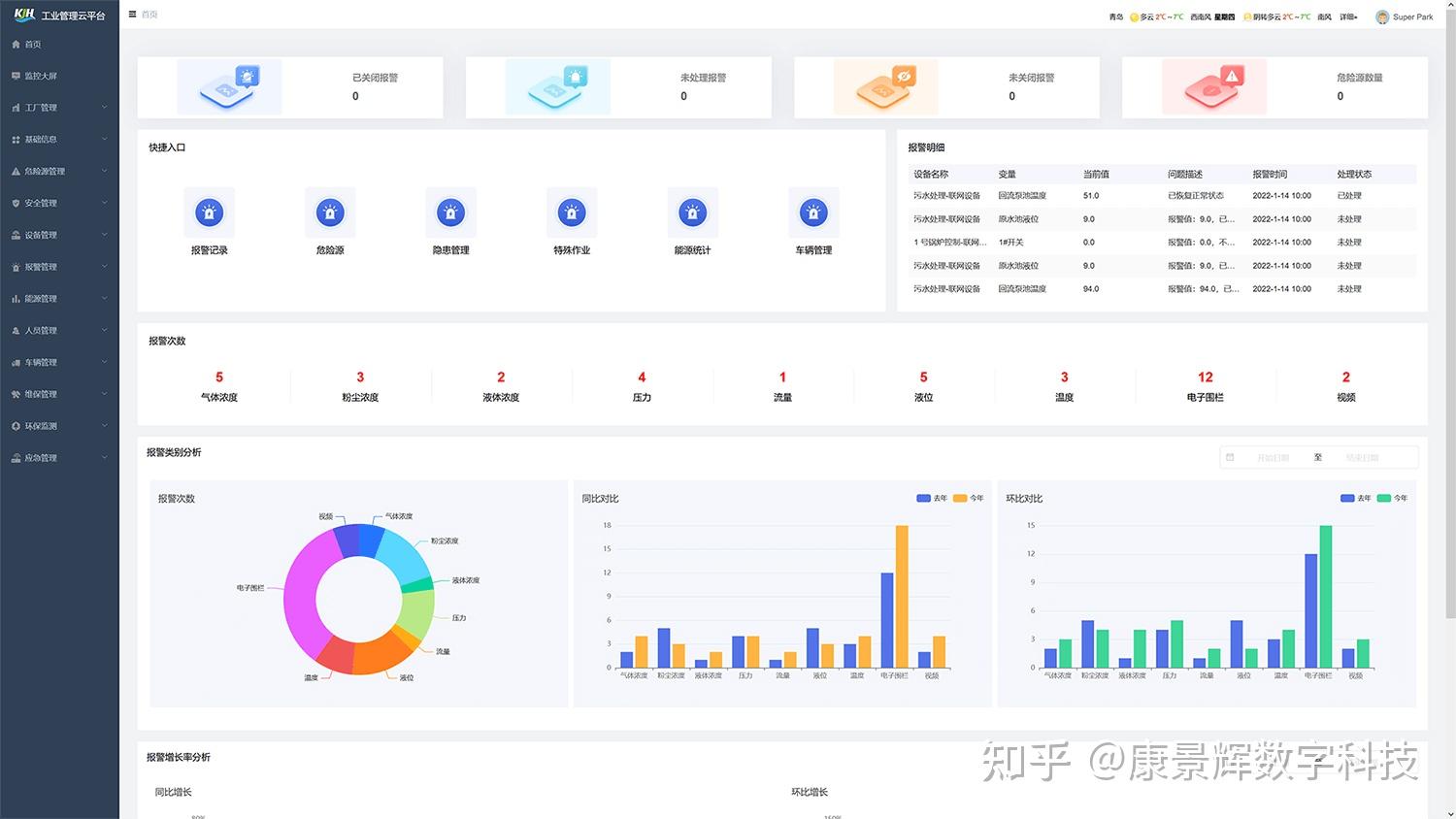Click the KJH platform logo icon
This screenshot has height=819, width=1456.
pos(22,14)
